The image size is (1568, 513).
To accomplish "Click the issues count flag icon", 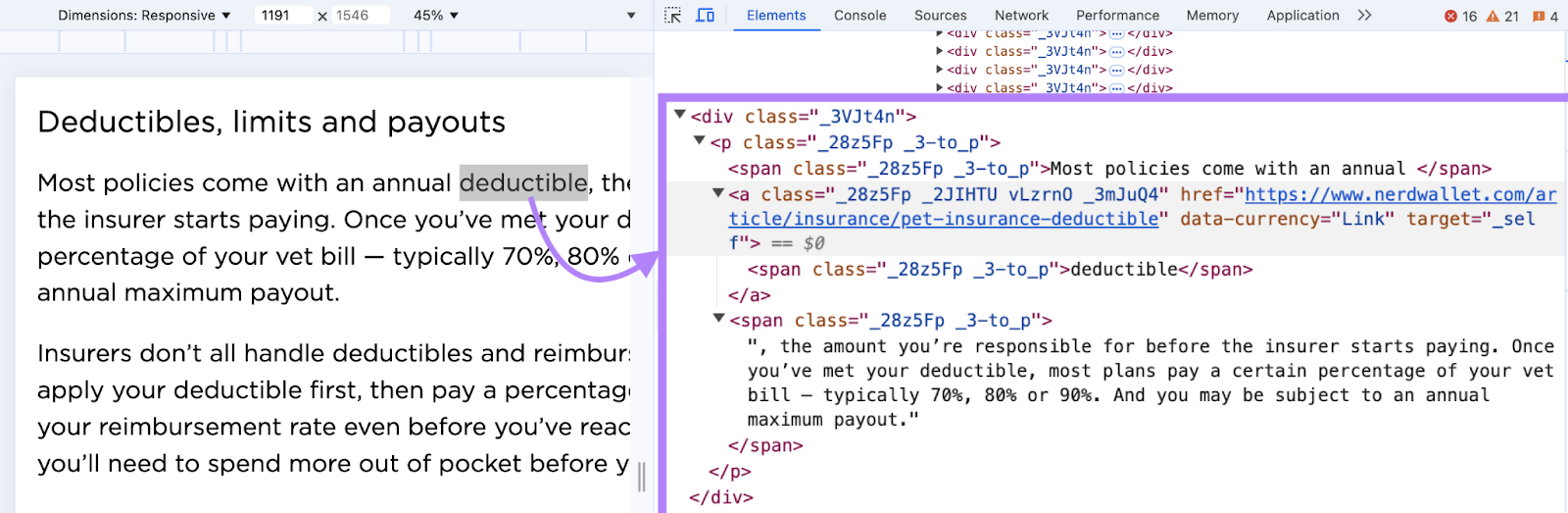I will pos(1539,16).
